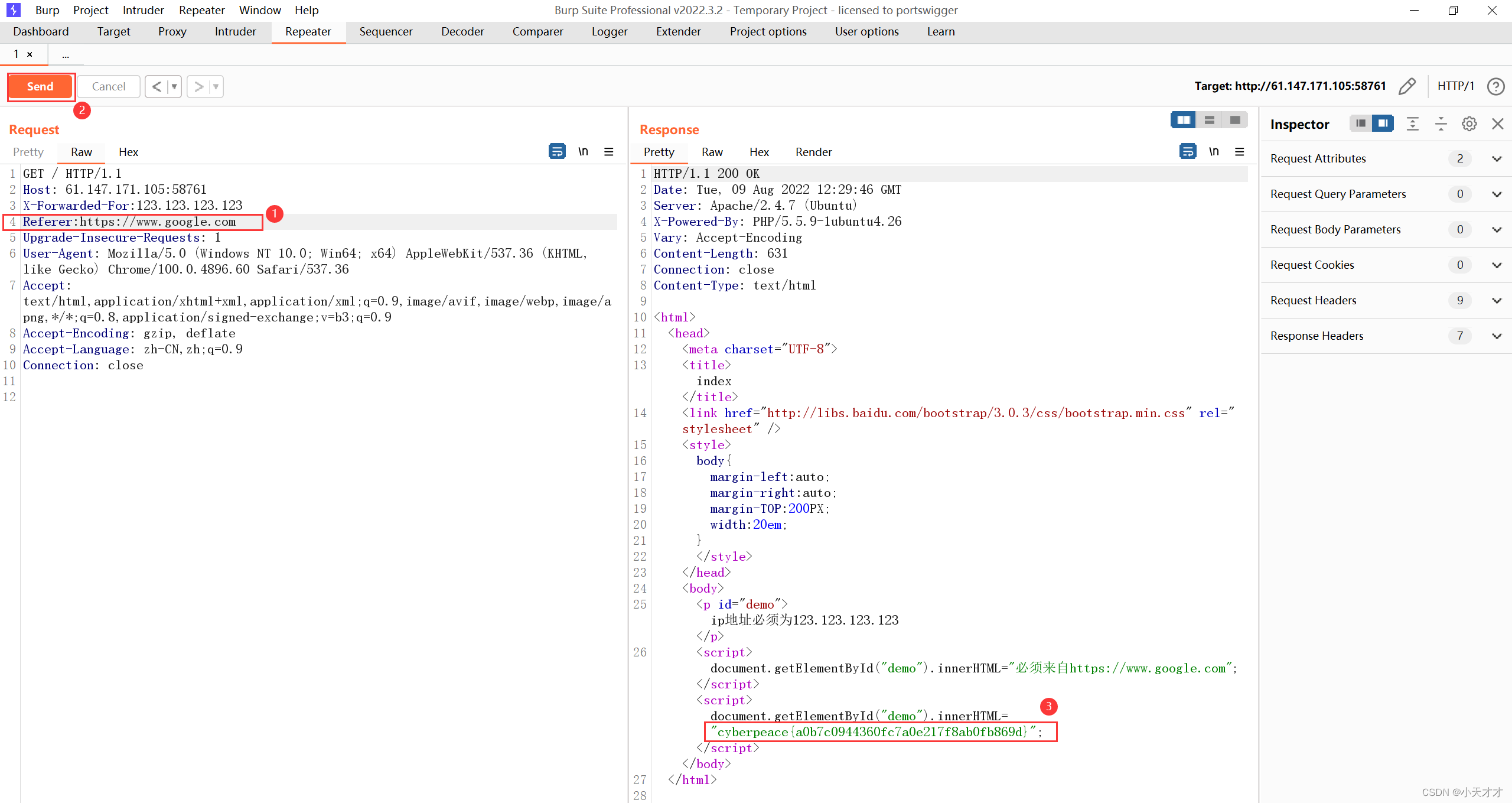Expand all Inspector sections icon
The image size is (1512, 803).
coord(1412,123)
